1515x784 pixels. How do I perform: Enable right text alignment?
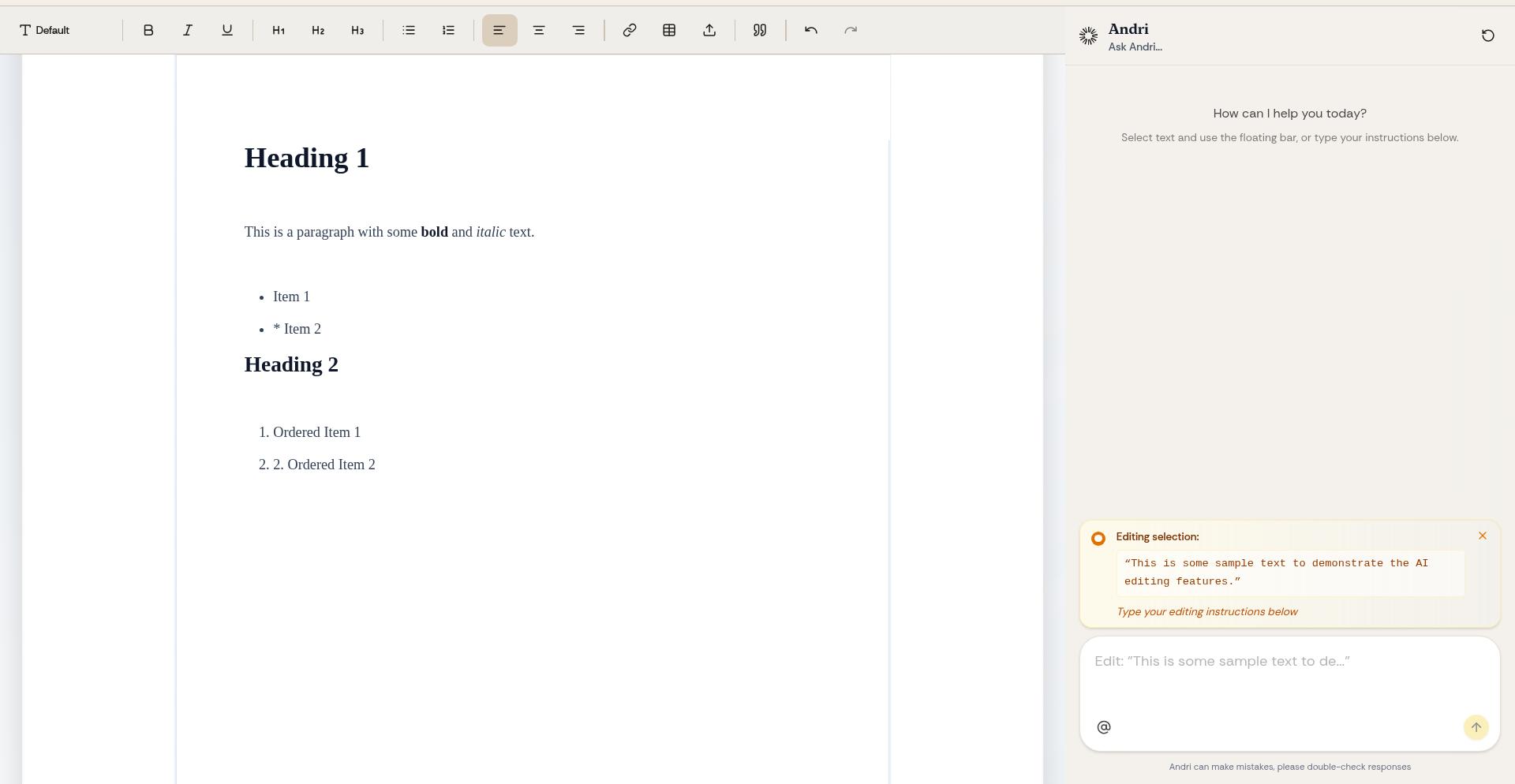(578, 30)
